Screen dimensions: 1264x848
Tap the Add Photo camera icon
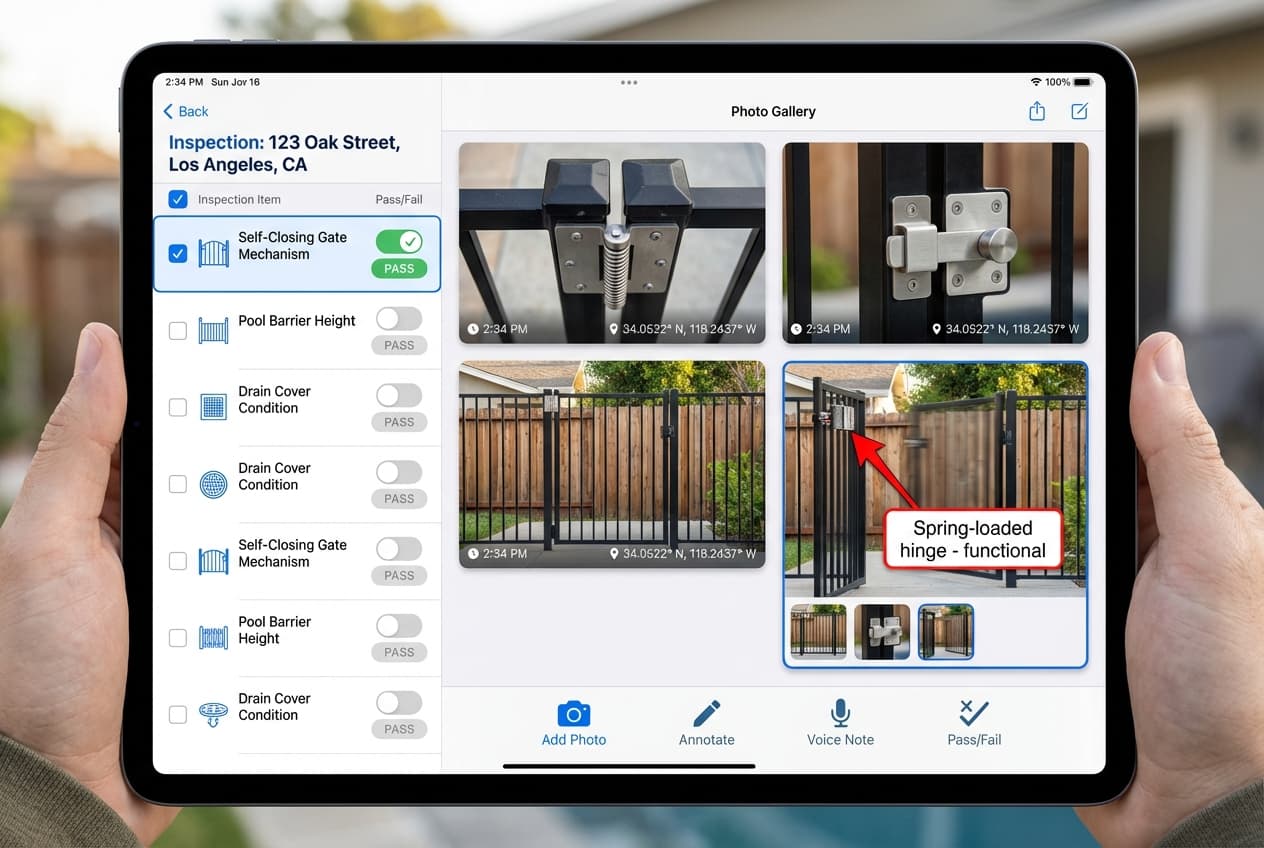573,714
